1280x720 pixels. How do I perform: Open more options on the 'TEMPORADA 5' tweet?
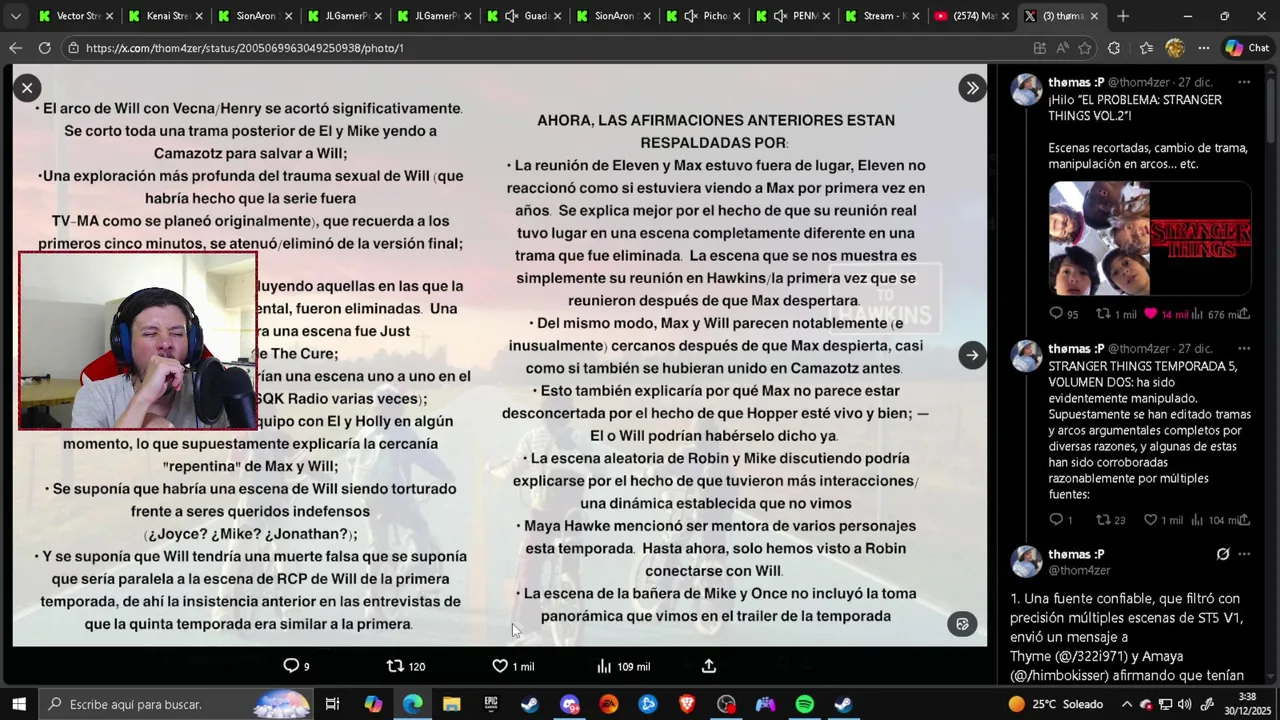(x=1244, y=348)
